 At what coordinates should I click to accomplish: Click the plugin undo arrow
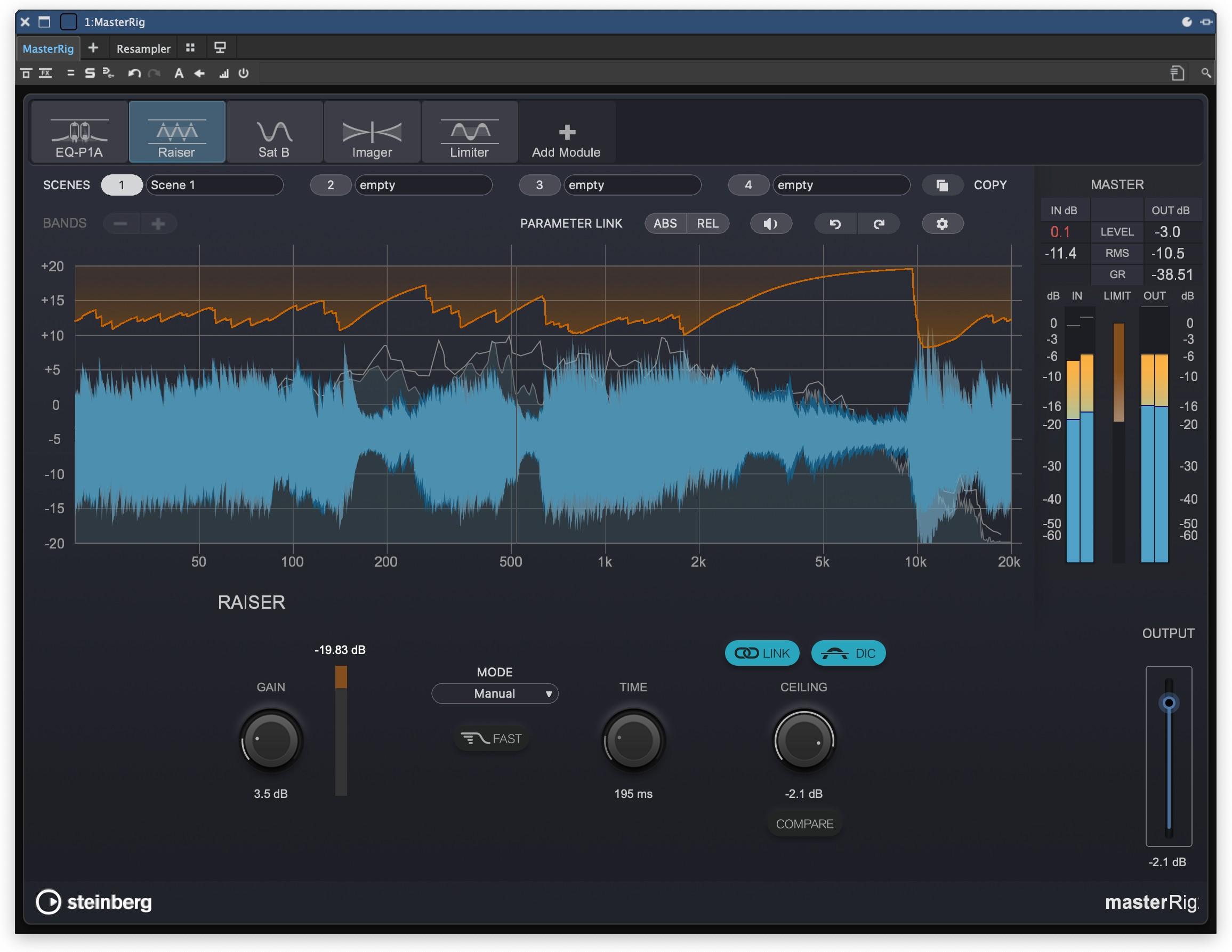(x=835, y=223)
